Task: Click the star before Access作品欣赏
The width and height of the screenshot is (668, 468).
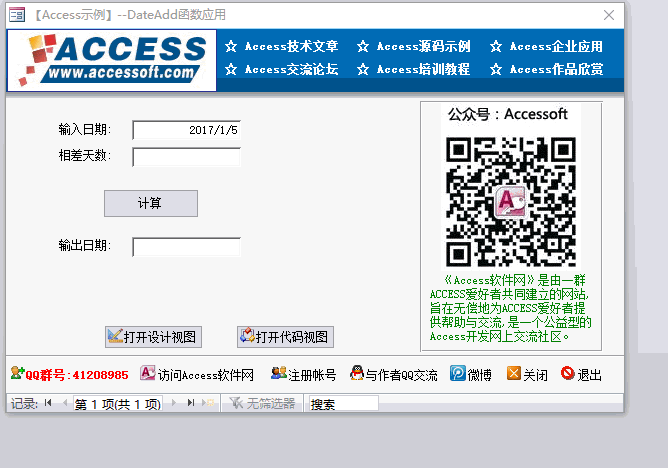Action: click(x=496, y=69)
